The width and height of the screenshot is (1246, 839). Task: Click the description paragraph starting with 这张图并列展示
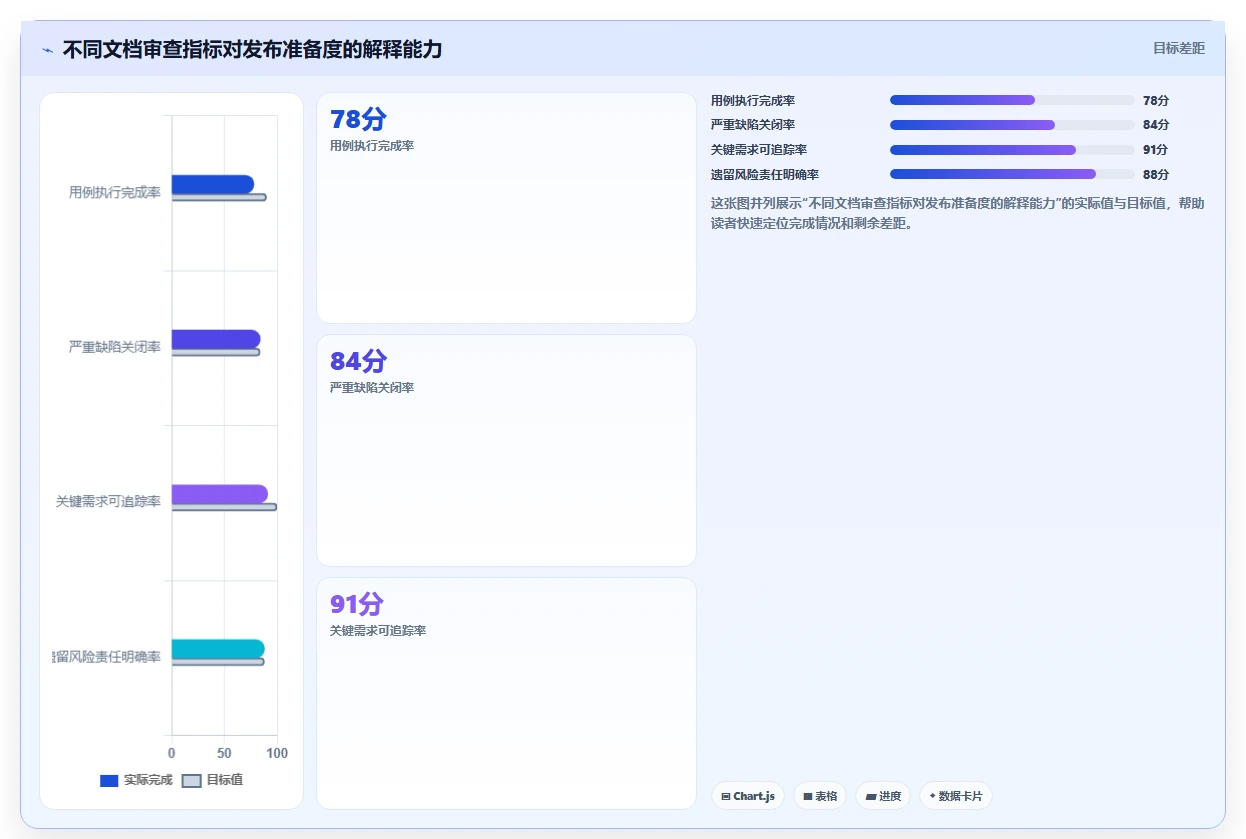pos(958,213)
